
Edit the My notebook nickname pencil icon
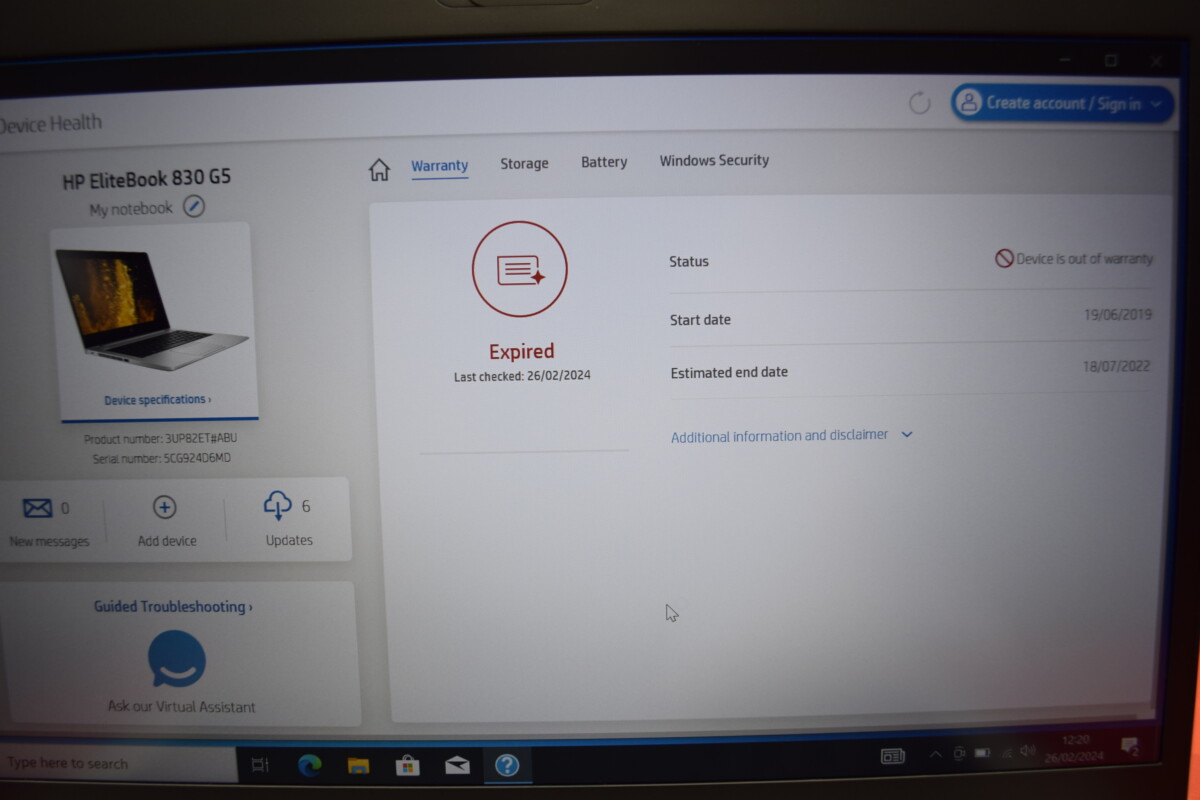[194, 207]
